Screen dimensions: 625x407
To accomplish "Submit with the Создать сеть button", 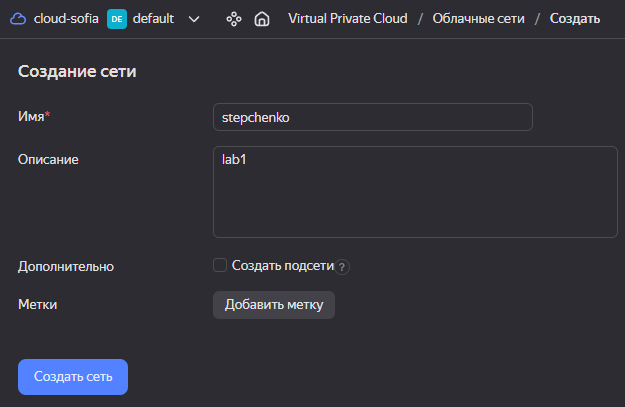I will tap(73, 377).
